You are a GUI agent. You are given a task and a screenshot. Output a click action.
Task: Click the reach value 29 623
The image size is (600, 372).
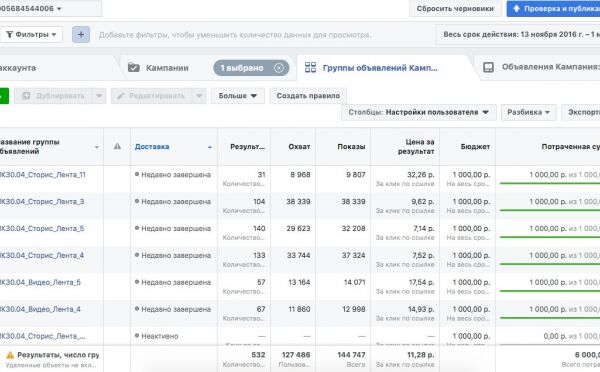coord(298,228)
